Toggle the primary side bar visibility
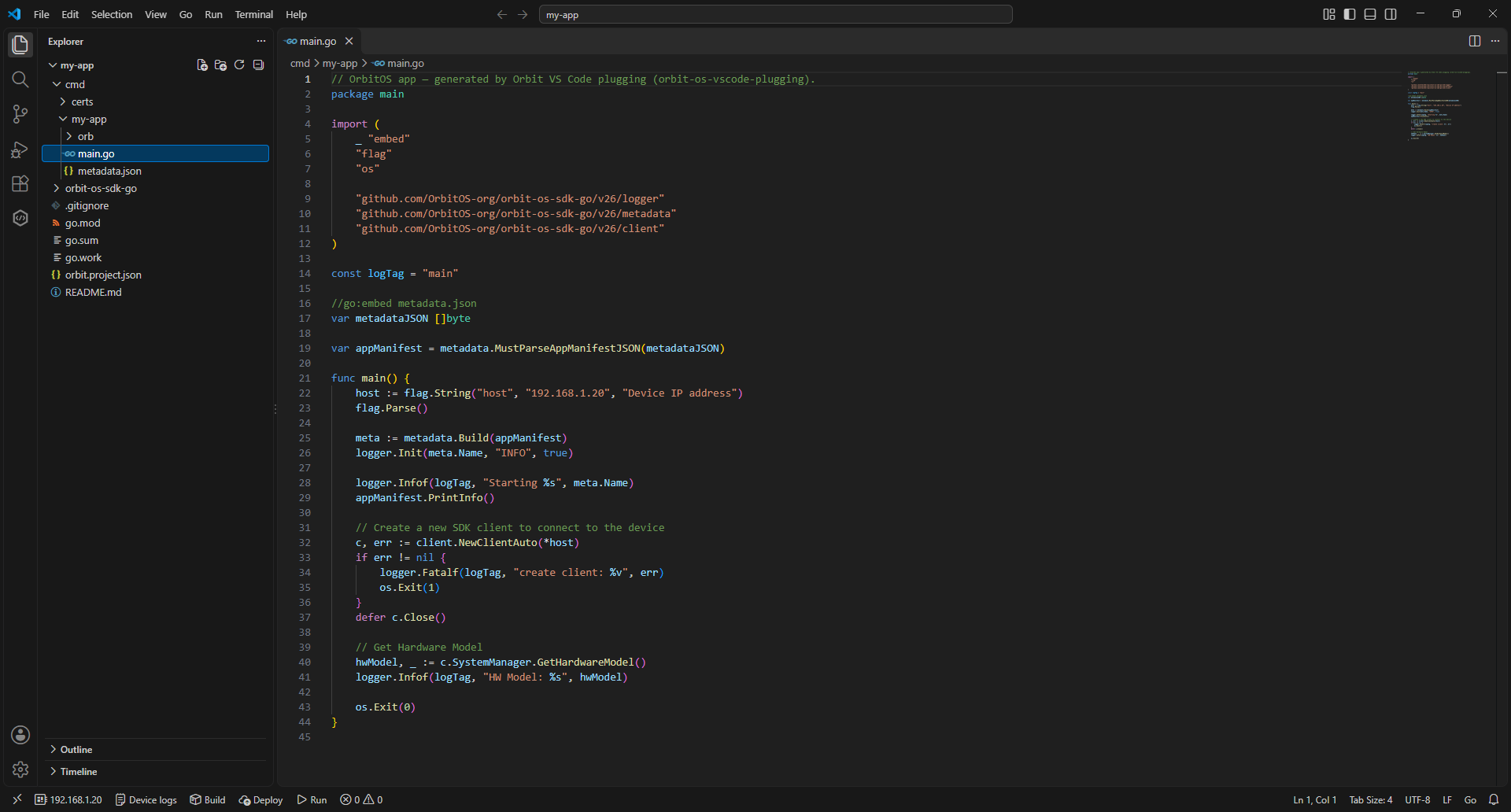 click(1350, 14)
